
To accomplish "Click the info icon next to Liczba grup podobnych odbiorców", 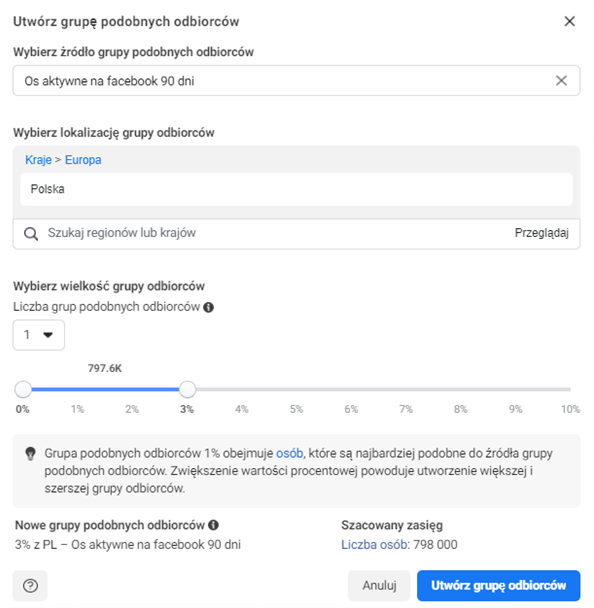I will pyautogui.click(x=209, y=307).
